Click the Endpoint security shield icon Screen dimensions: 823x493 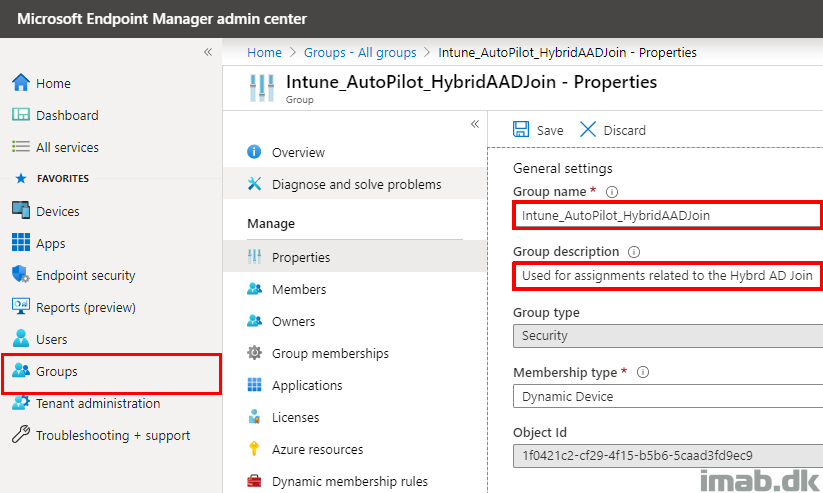coord(21,275)
